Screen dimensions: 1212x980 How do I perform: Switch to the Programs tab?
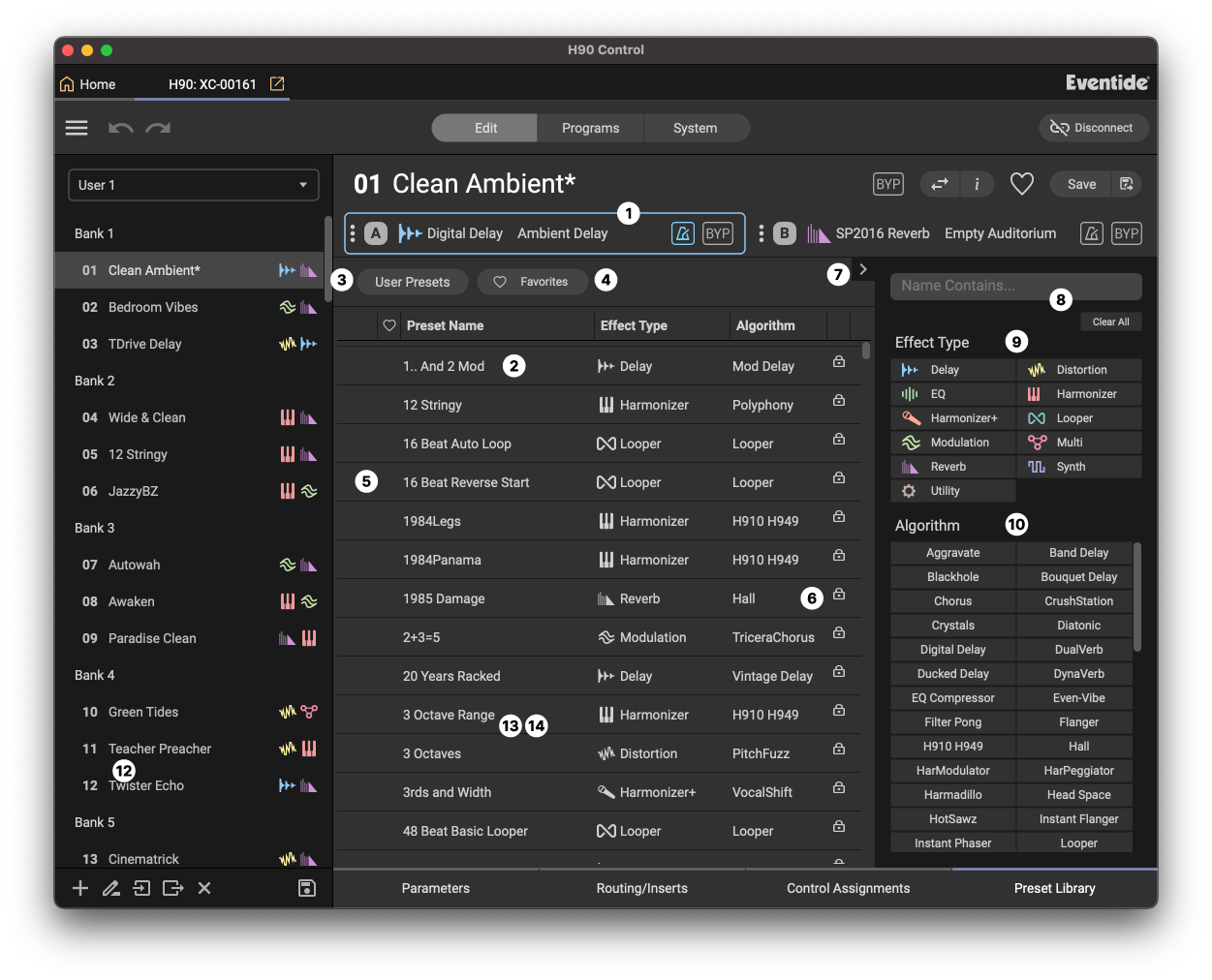590,128
